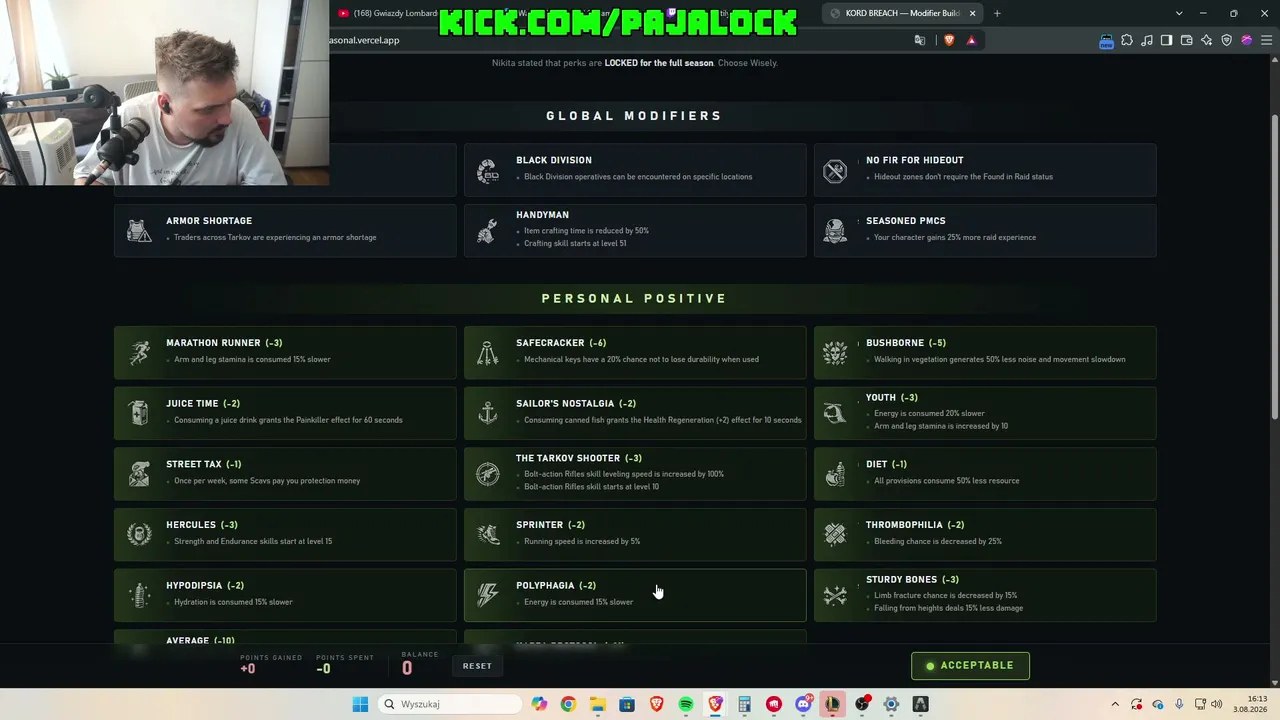Click the balance value 0
The image size is (1280, 720).
407,669
